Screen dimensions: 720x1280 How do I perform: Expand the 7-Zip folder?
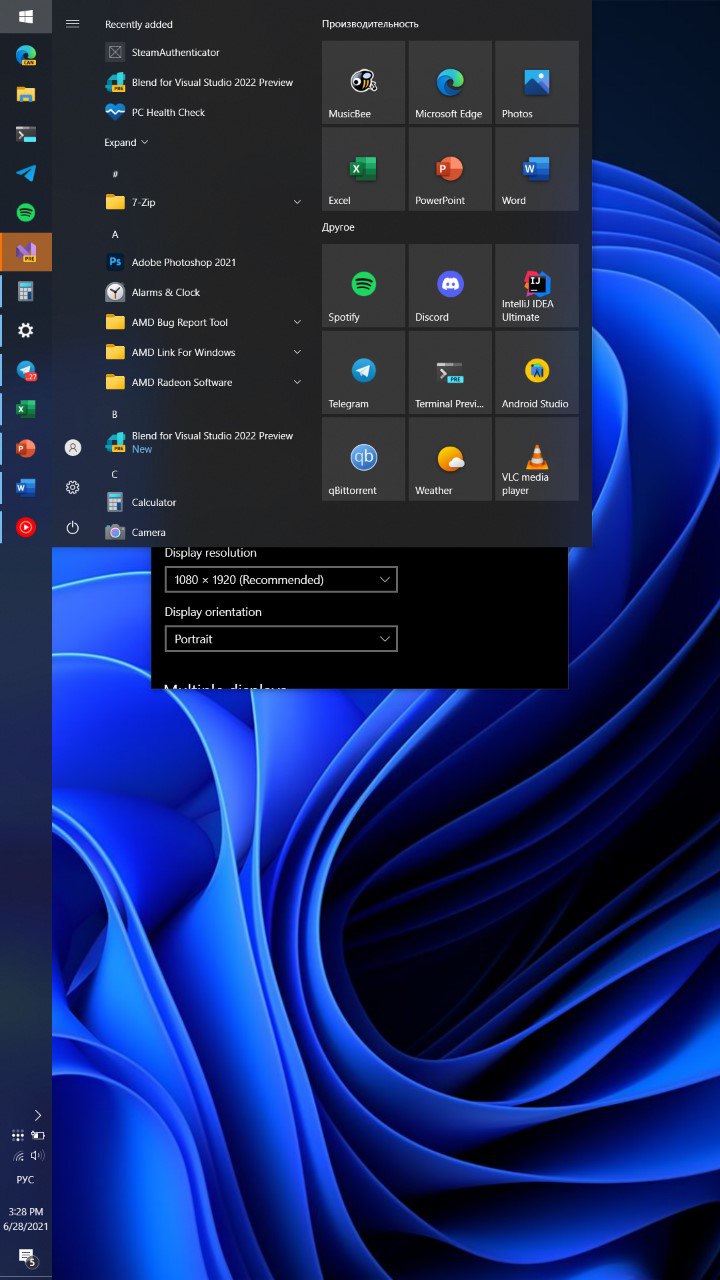[204, 202]
